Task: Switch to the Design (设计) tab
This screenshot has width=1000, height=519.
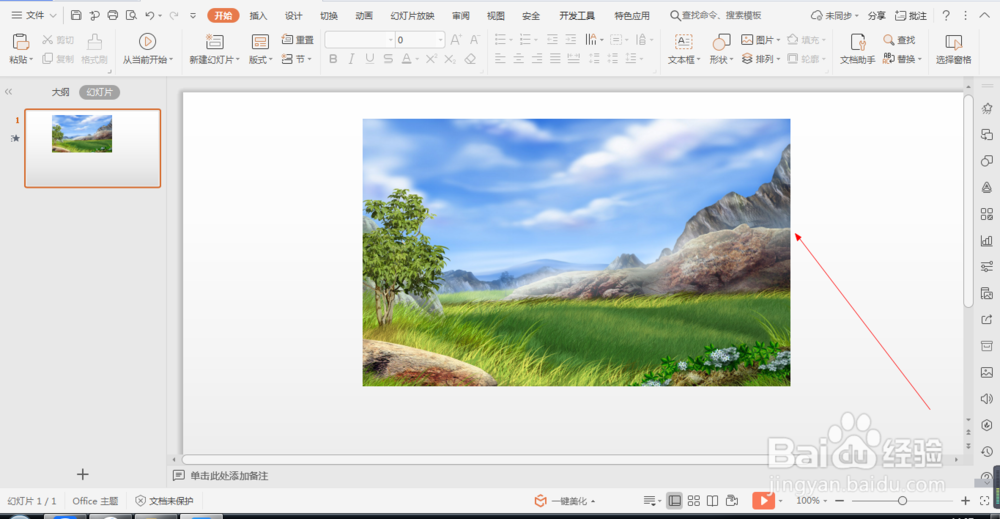Action: pyautogui.click(x=293, y=16)
